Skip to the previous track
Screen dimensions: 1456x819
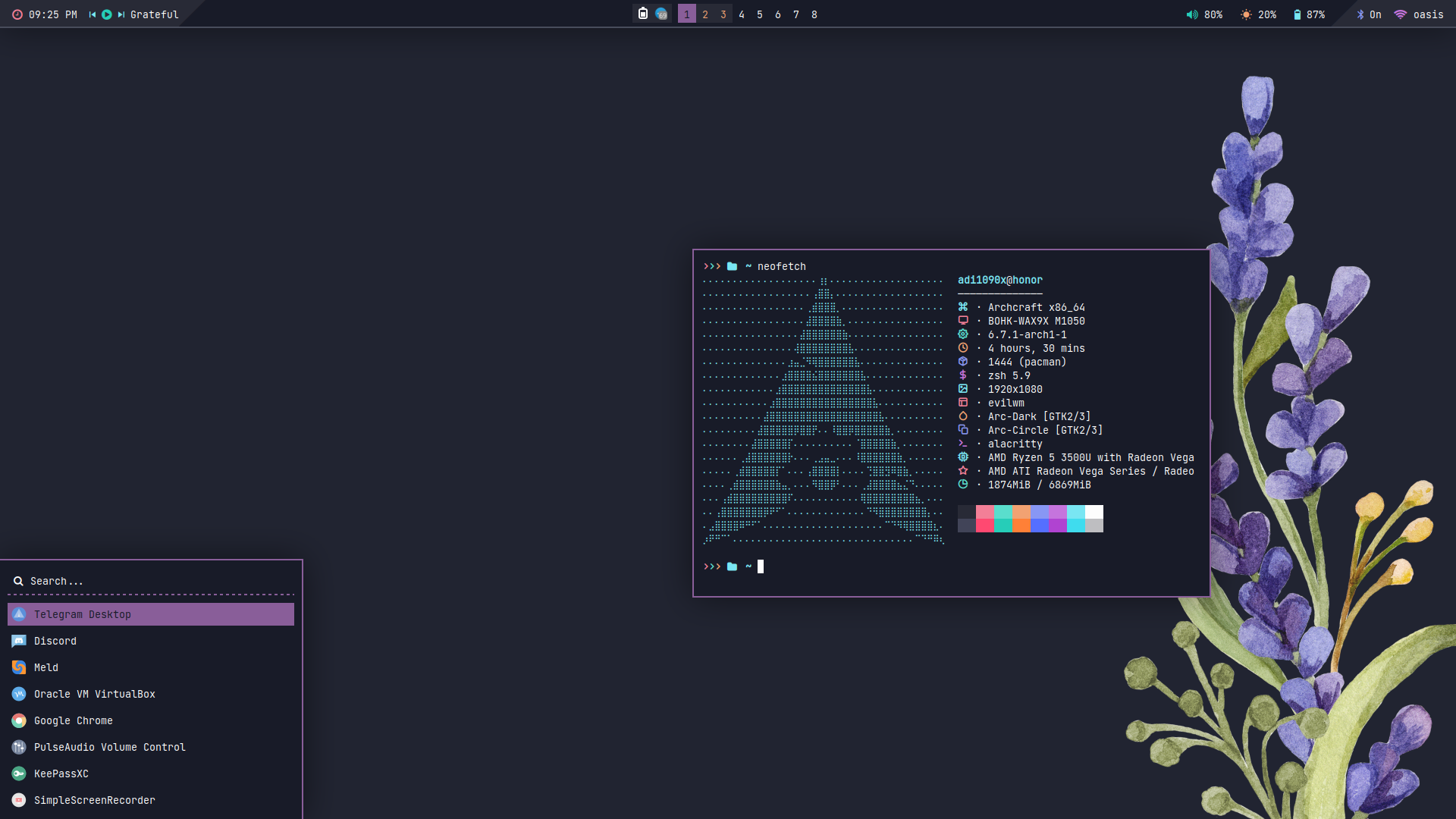click(93, 14)
